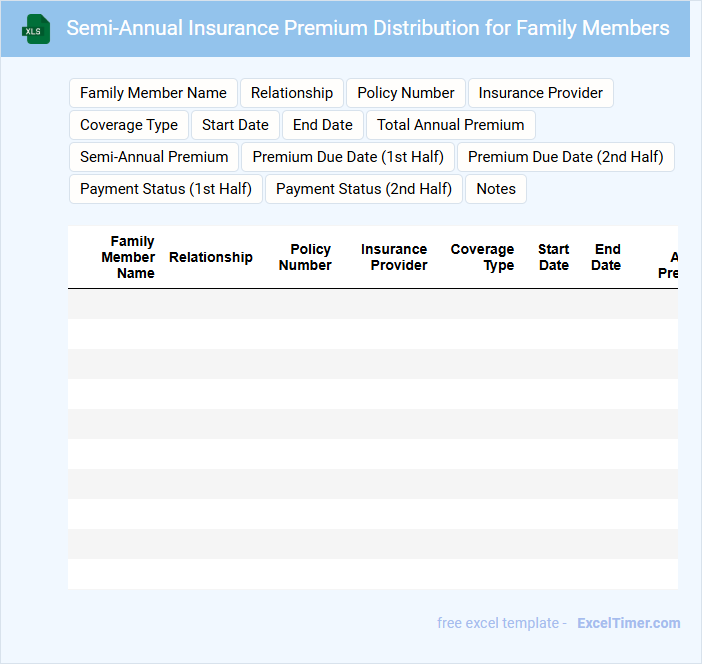Click the page title heading text
The width and height of the screenshot is (702, 664).
pyautogui.click(x=368, y=28)
